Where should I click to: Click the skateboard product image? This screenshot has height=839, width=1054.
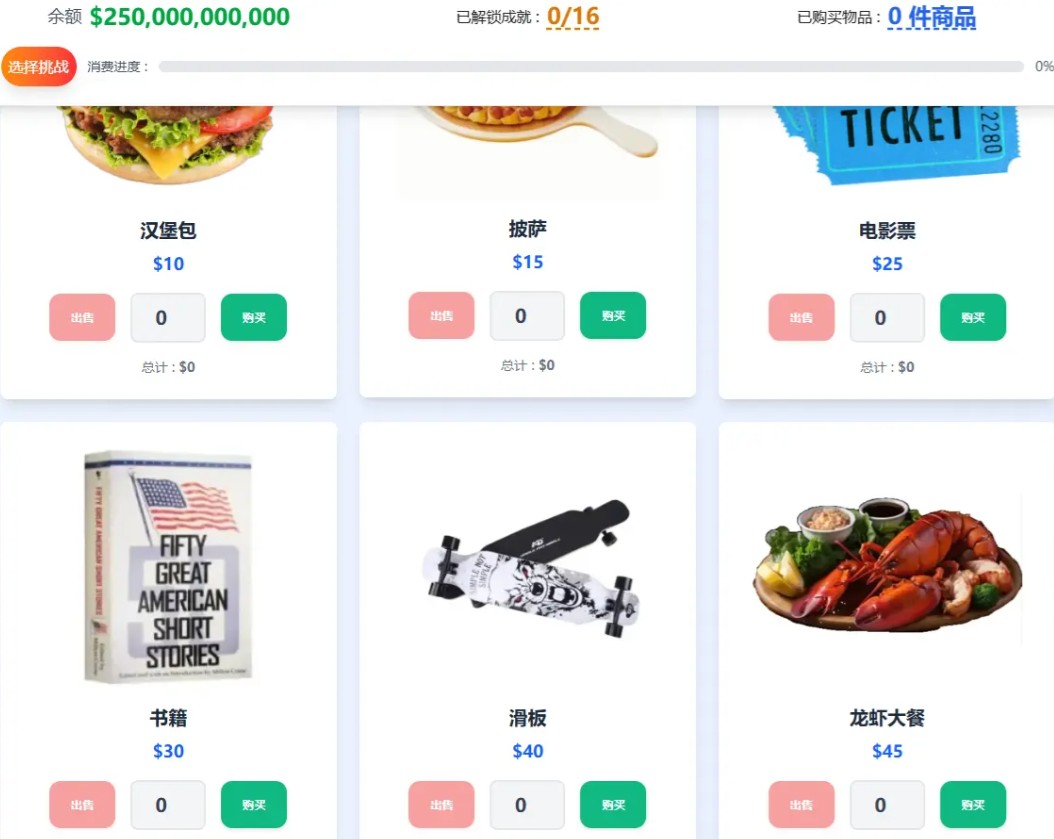point(530,568)
